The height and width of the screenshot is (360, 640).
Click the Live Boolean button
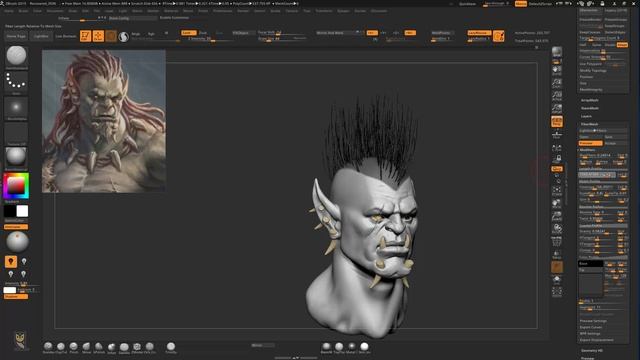click(66, 36)
